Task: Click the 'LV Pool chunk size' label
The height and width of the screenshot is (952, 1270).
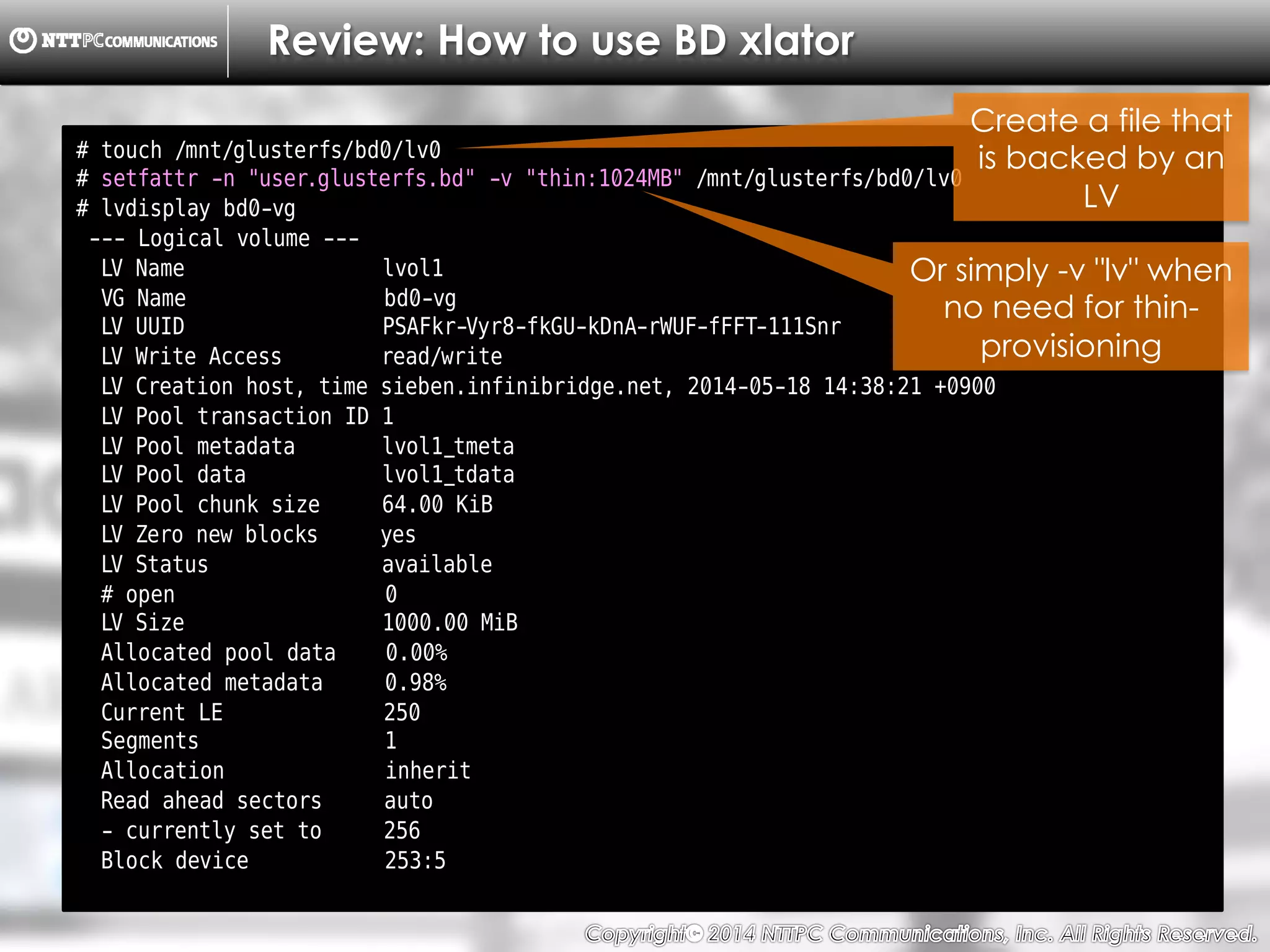Action: click(210, 505)
